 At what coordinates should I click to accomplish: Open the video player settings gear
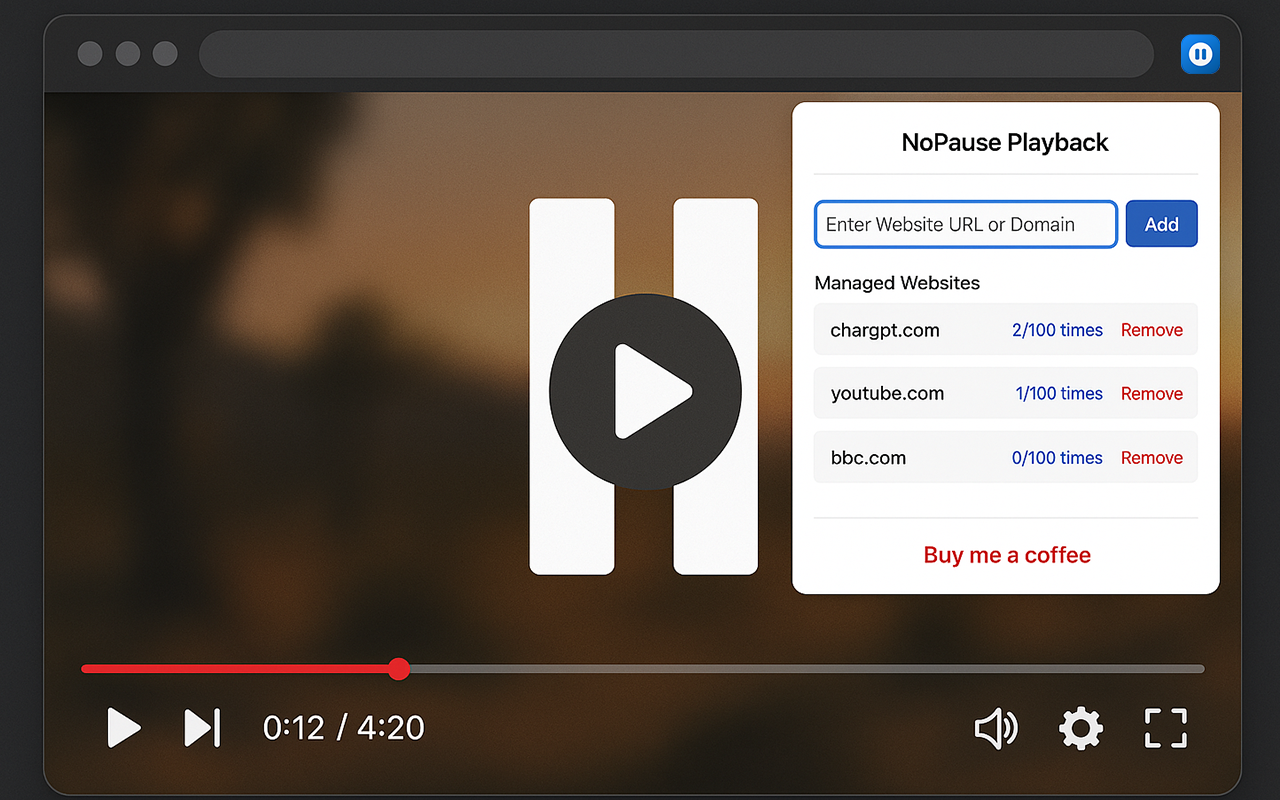(1080, 729)
